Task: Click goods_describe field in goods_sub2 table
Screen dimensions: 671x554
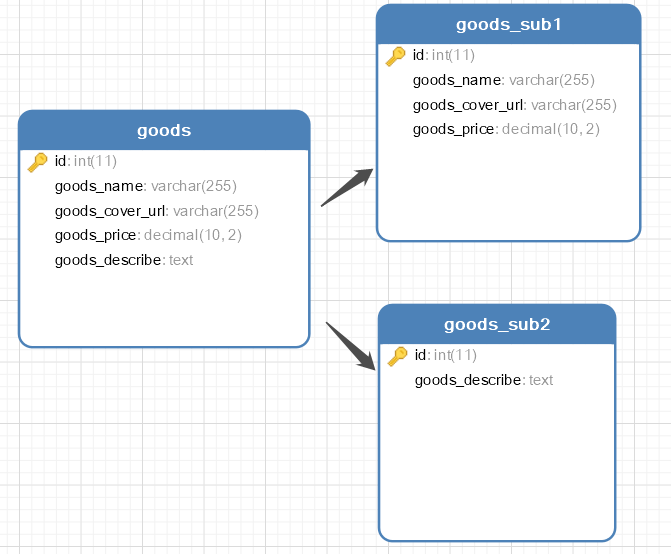Action: 483,380
